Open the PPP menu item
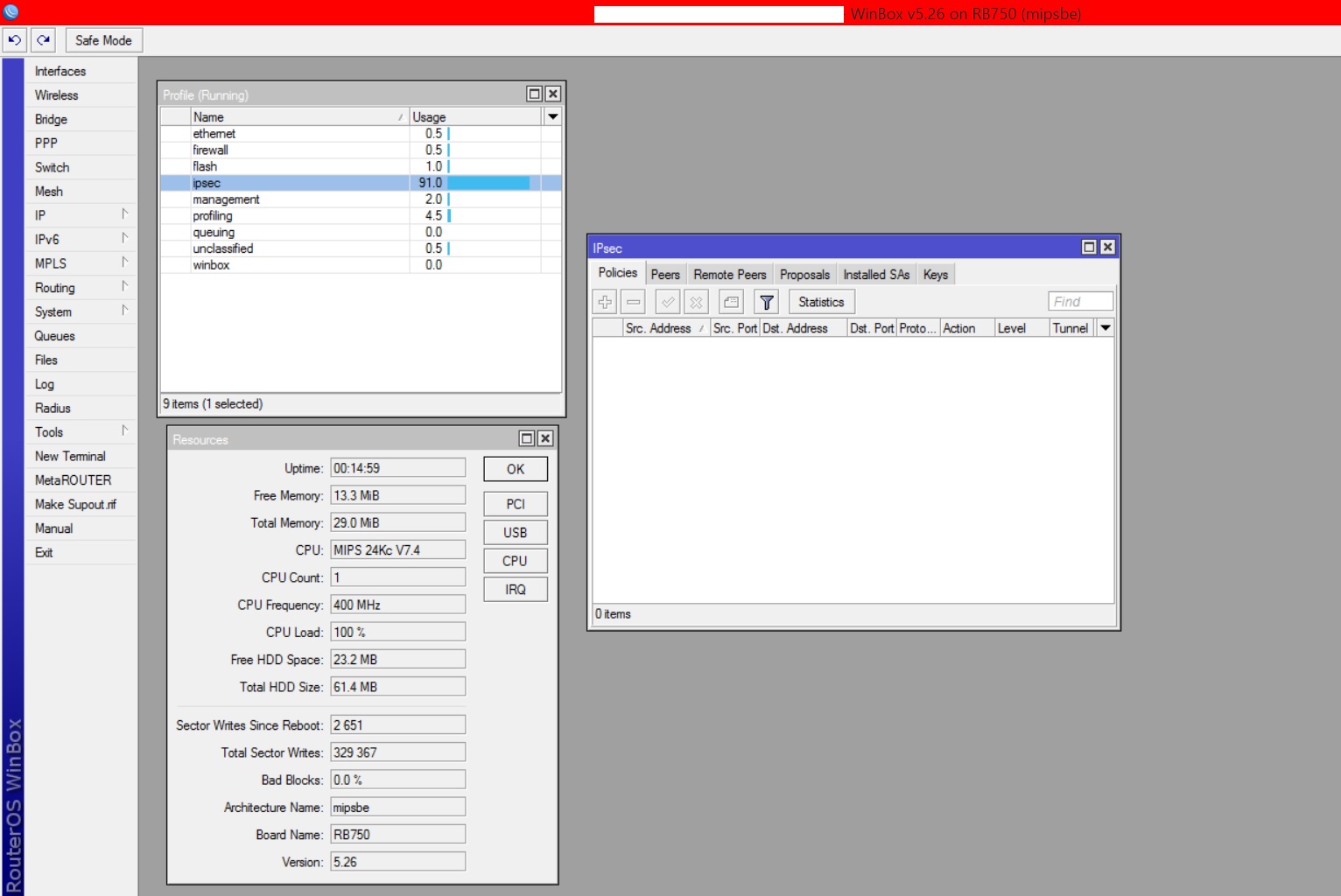This screenshot has height=896, width=1341. [x=81, y=143]
